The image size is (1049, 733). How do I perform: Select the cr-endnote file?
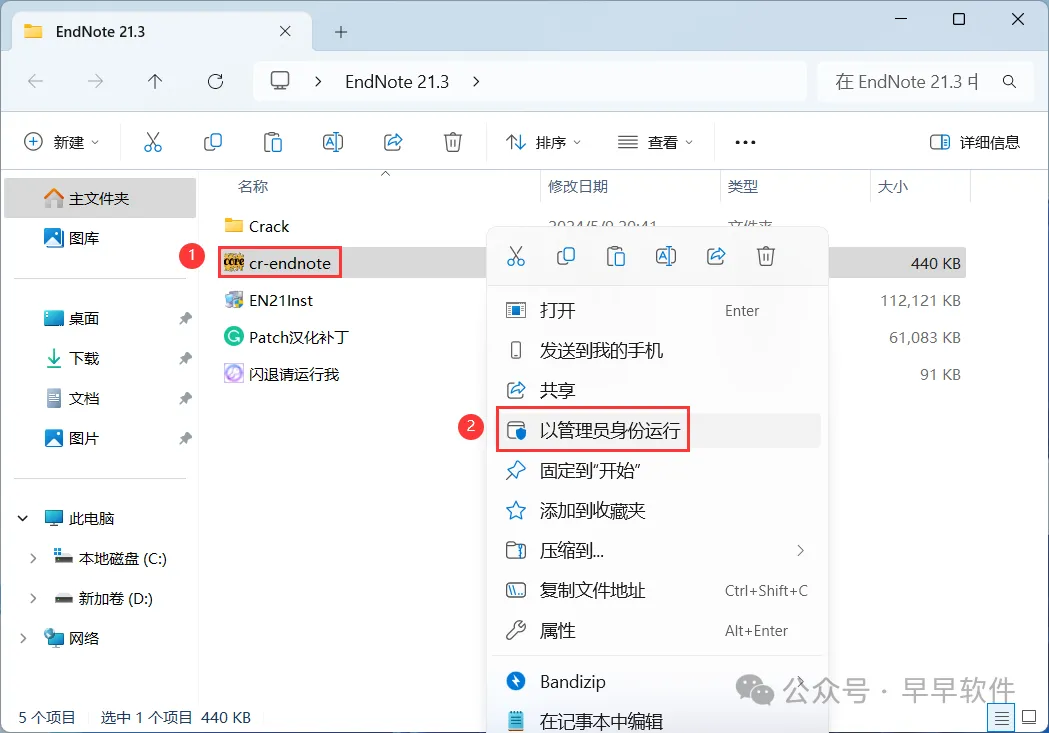coord(278,263)
